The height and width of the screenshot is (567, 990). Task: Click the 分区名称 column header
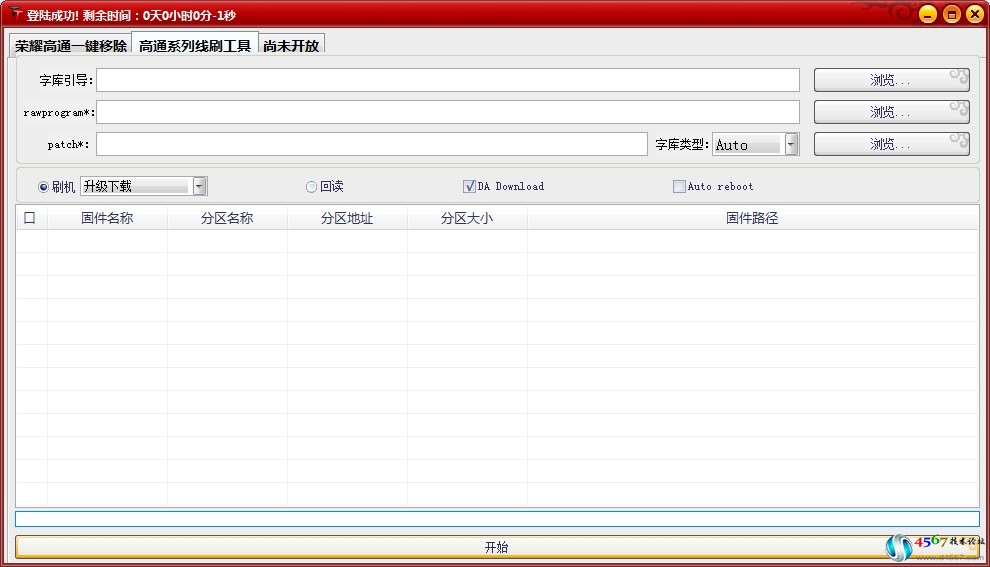tap(227, 218)
